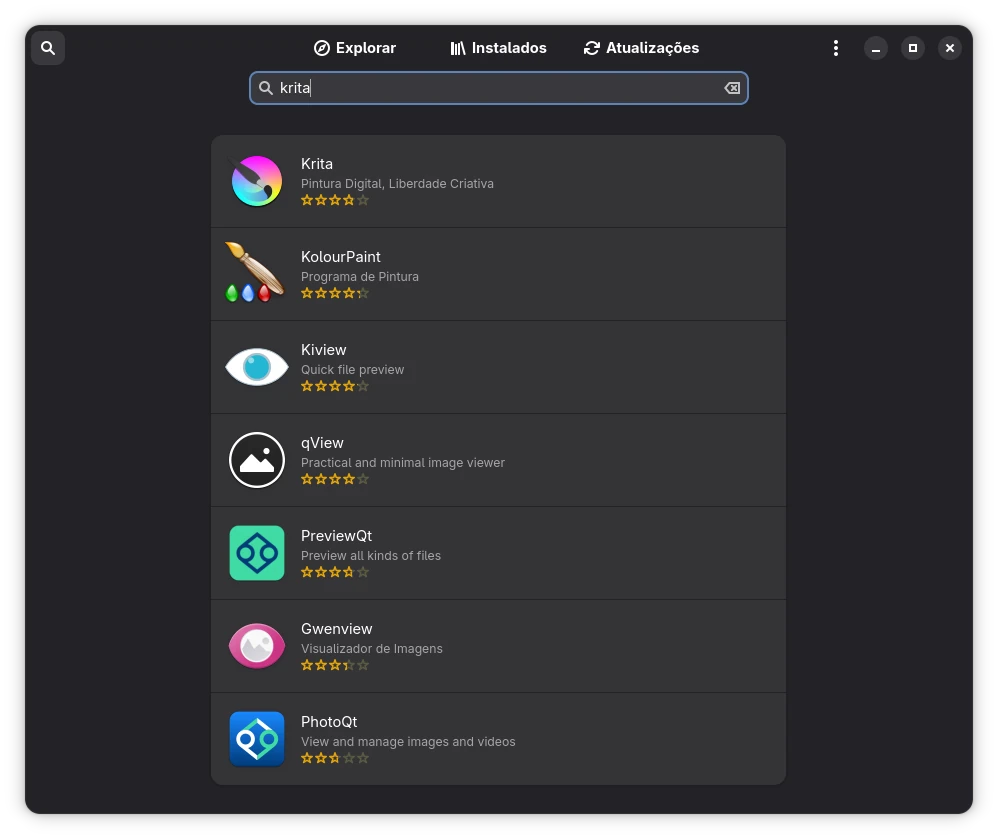Click the Kiview eye icon
Screen dimensions: 998x839
pyautogui.click(x=257, y=367)
